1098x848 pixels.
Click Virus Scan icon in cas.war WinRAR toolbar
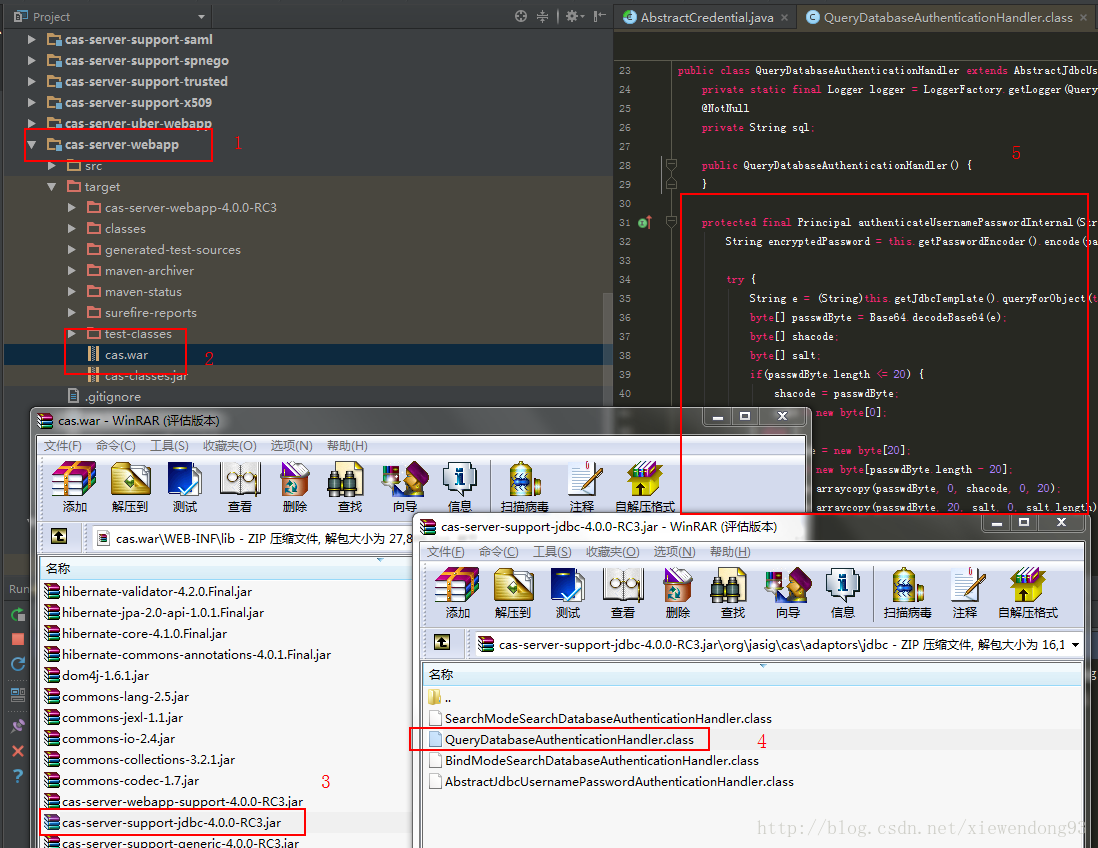click(x=524, y=480)
